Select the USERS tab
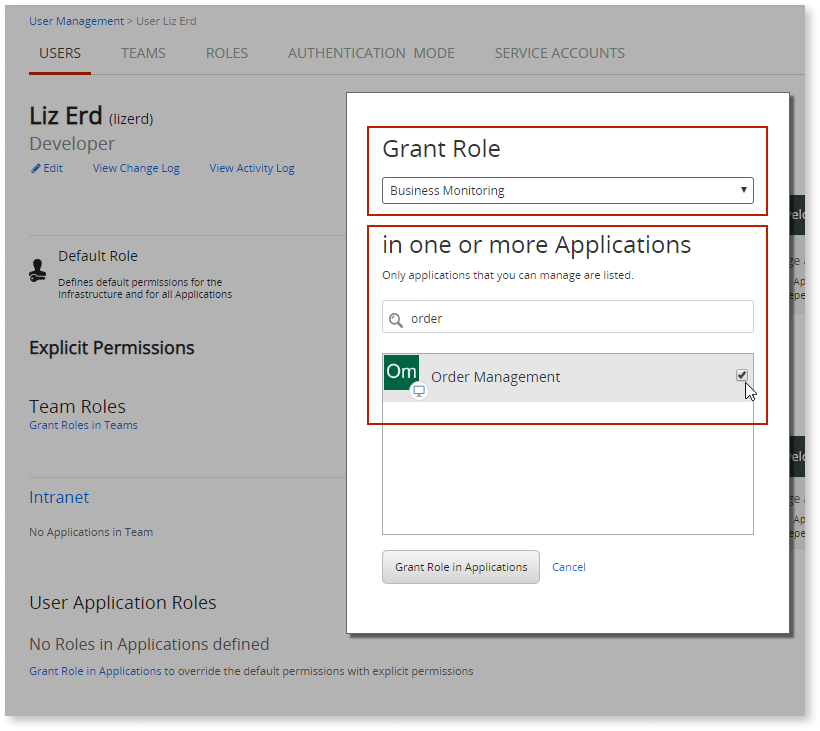 pos(59,53)
